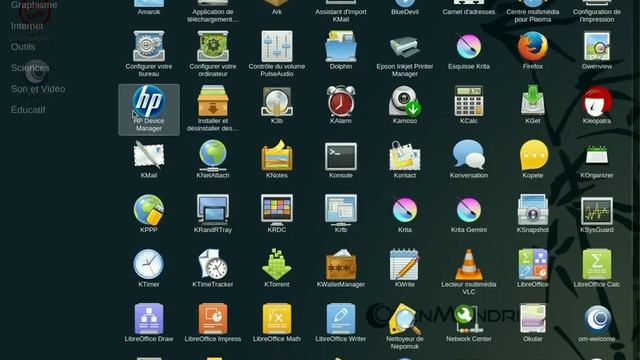Open KGet download manager
640x360 pixels.
533,105
